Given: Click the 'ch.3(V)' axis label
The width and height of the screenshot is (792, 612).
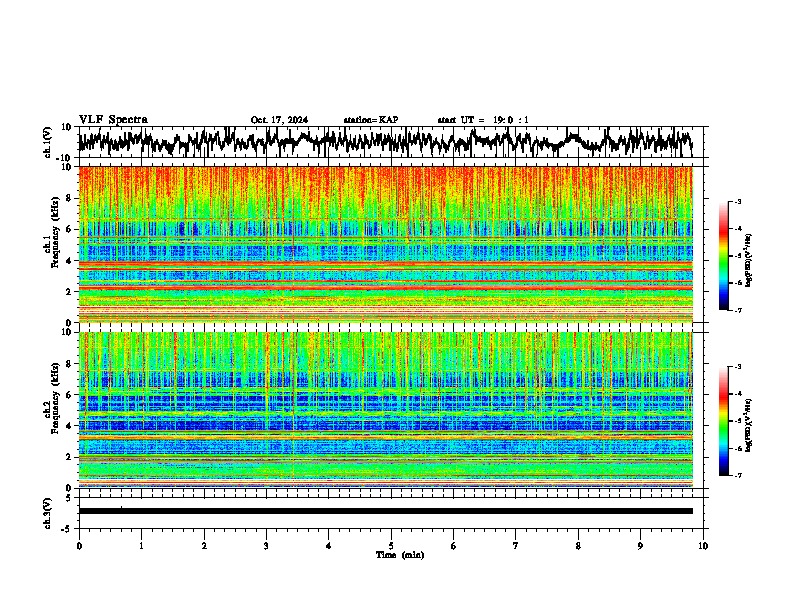Looking at the screenshot, I should pyautogui.click(x=48, y=513).
